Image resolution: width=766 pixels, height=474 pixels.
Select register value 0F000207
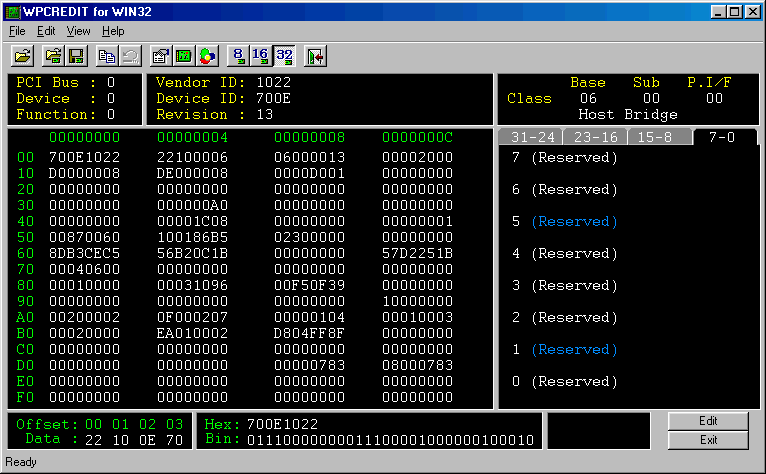point(192,318)
